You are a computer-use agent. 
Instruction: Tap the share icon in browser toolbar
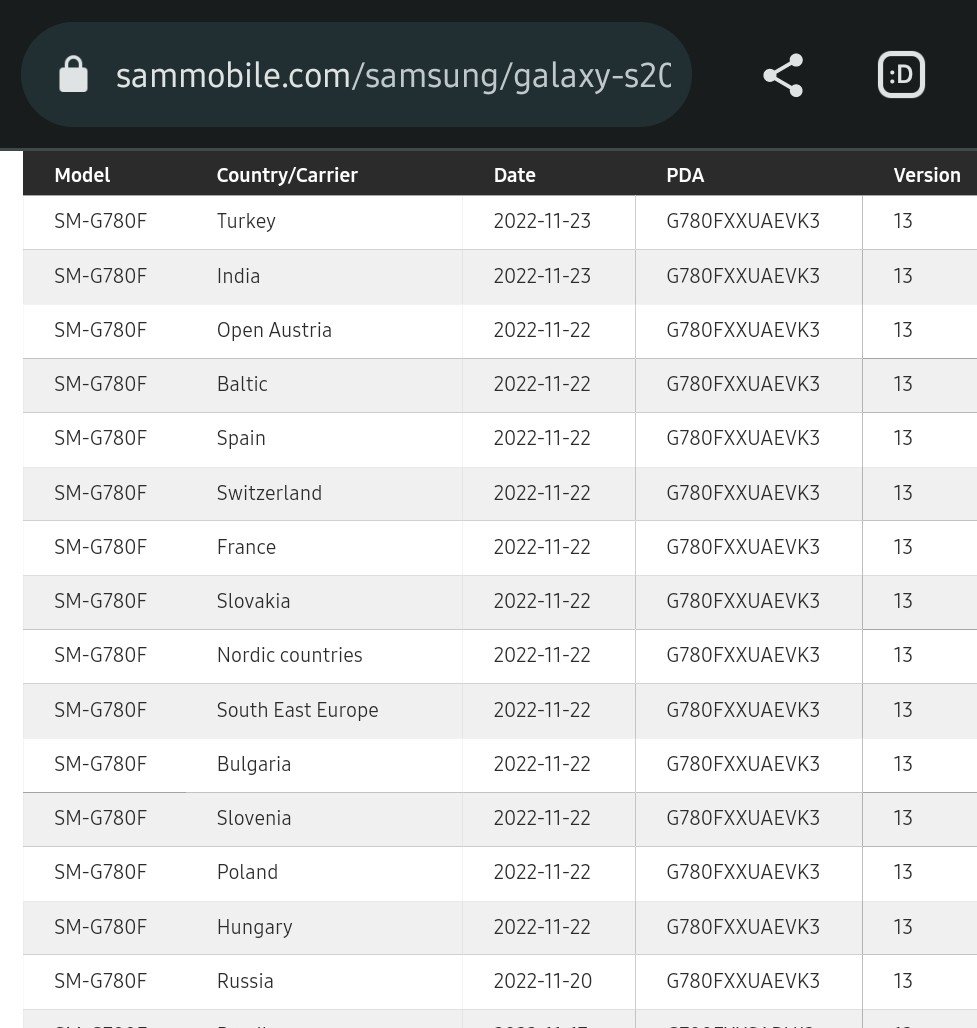coord(782,76)
